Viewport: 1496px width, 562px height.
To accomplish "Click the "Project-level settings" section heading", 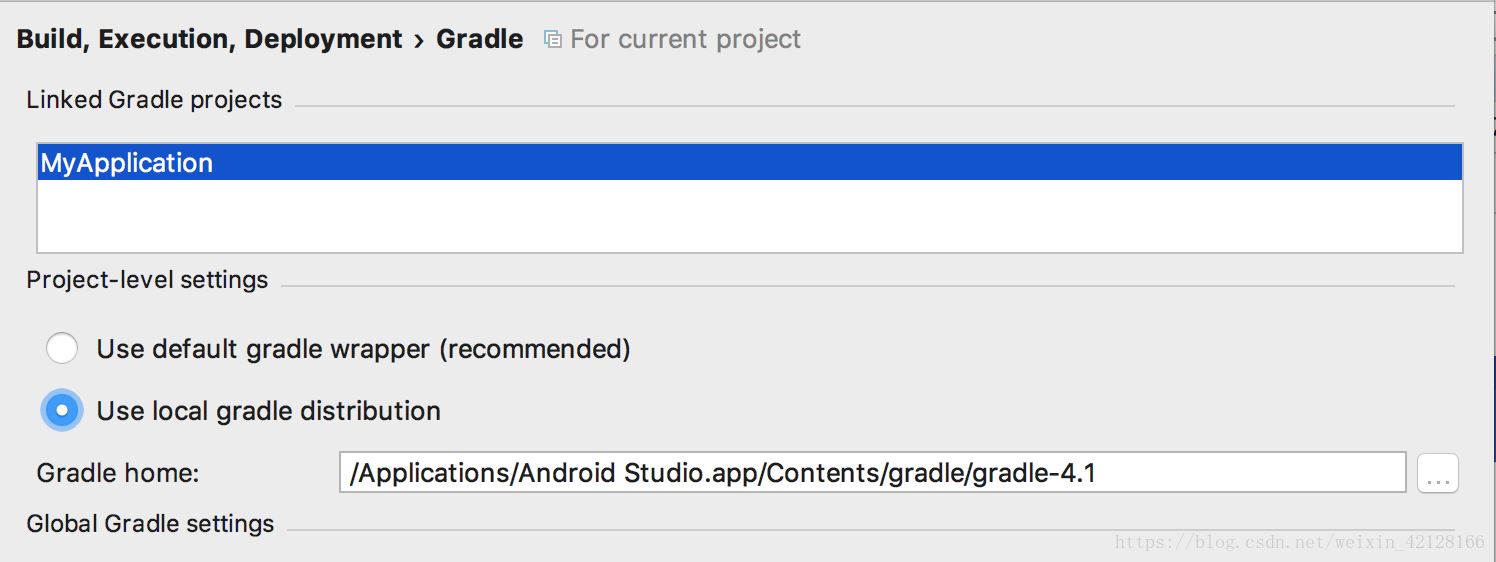I will coord(147,280).
